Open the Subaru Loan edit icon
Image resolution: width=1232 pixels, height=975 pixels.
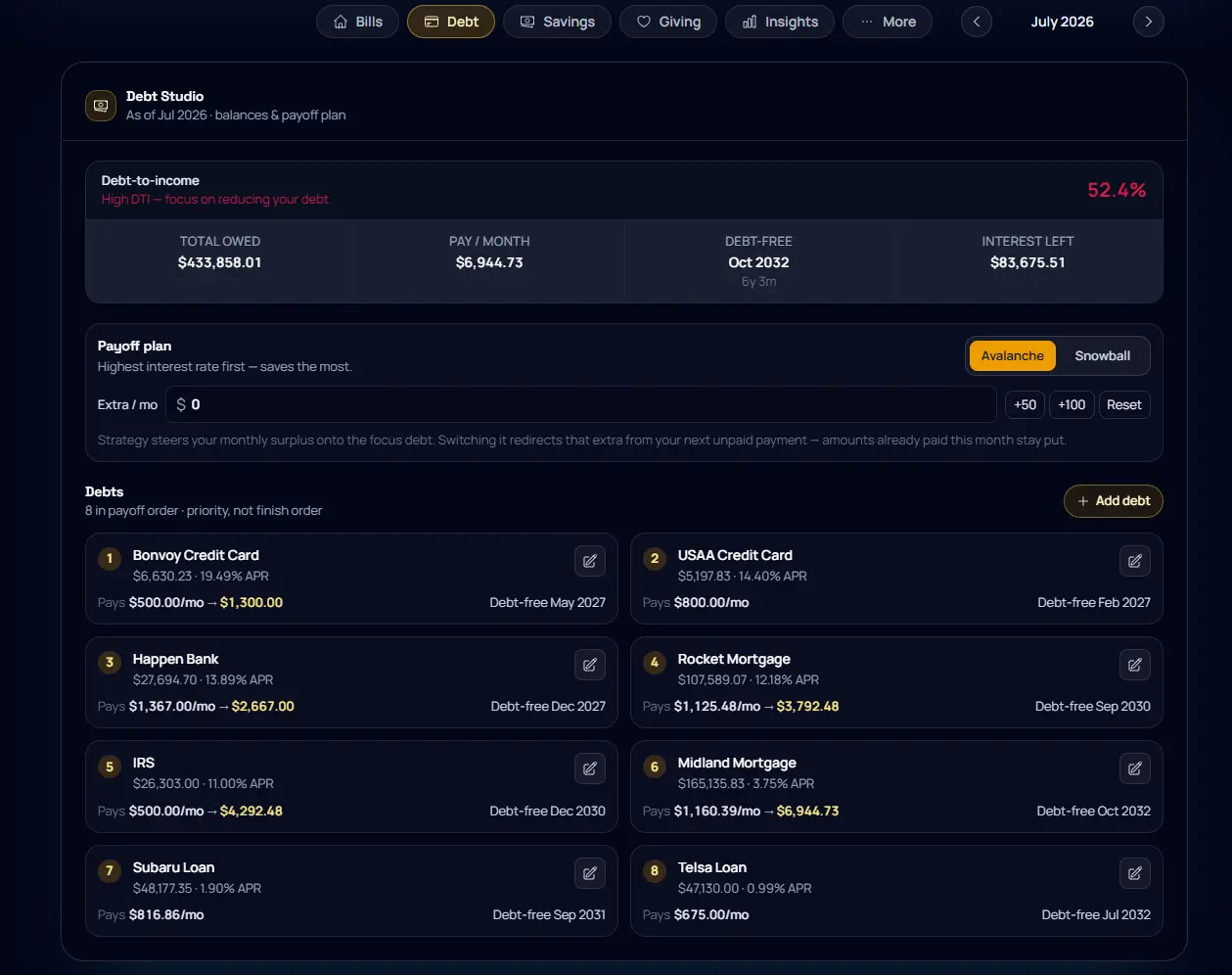coord(590,873)
